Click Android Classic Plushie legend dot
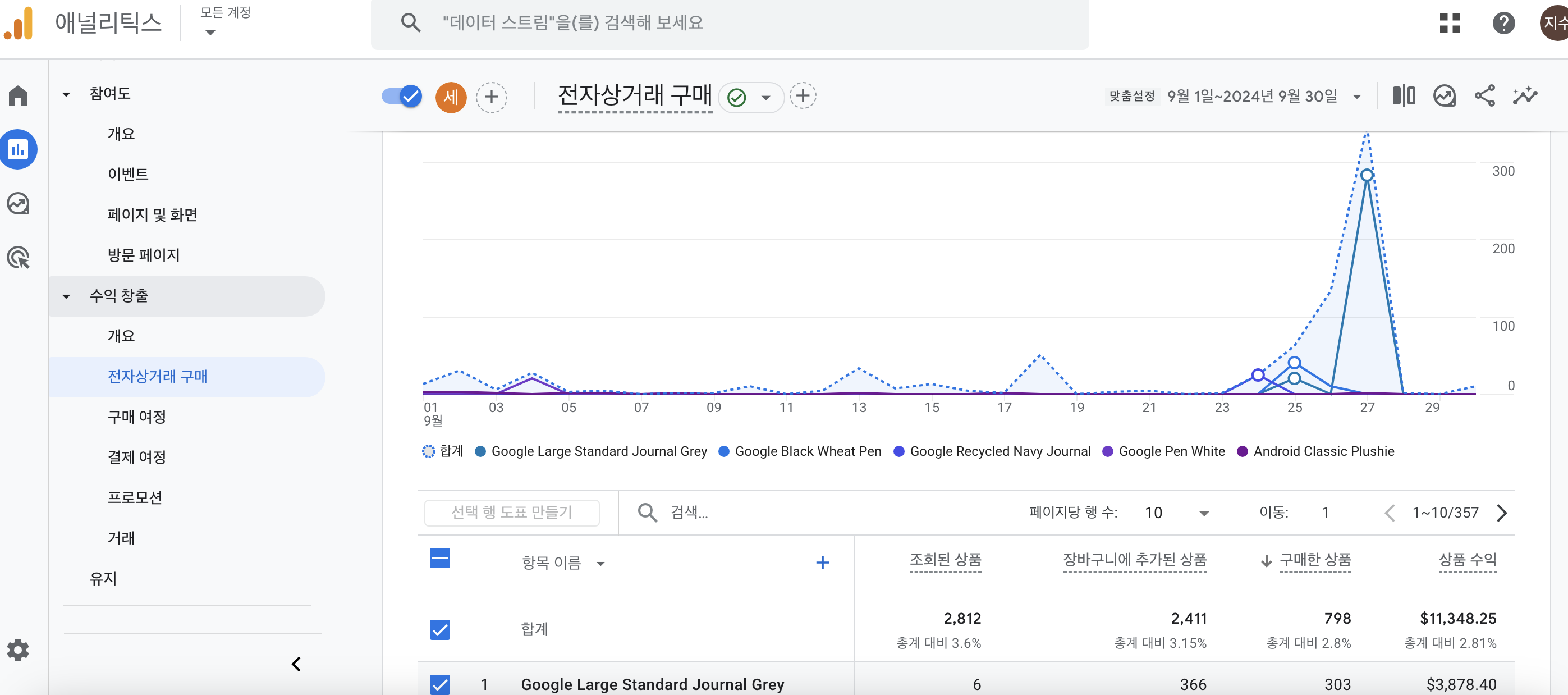This screenshot has width=1568, height=695. click(1243, 451)
